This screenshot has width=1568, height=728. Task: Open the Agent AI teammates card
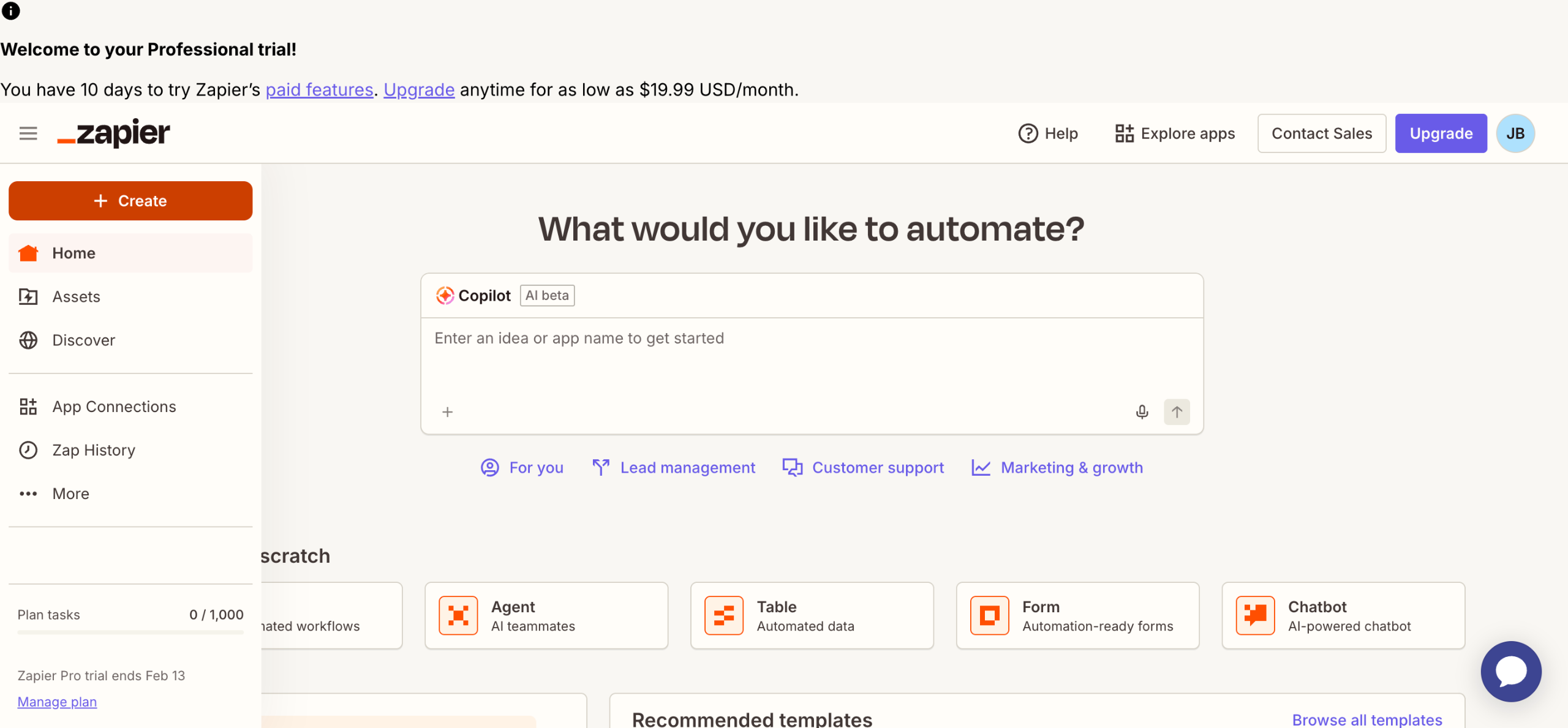546,615
